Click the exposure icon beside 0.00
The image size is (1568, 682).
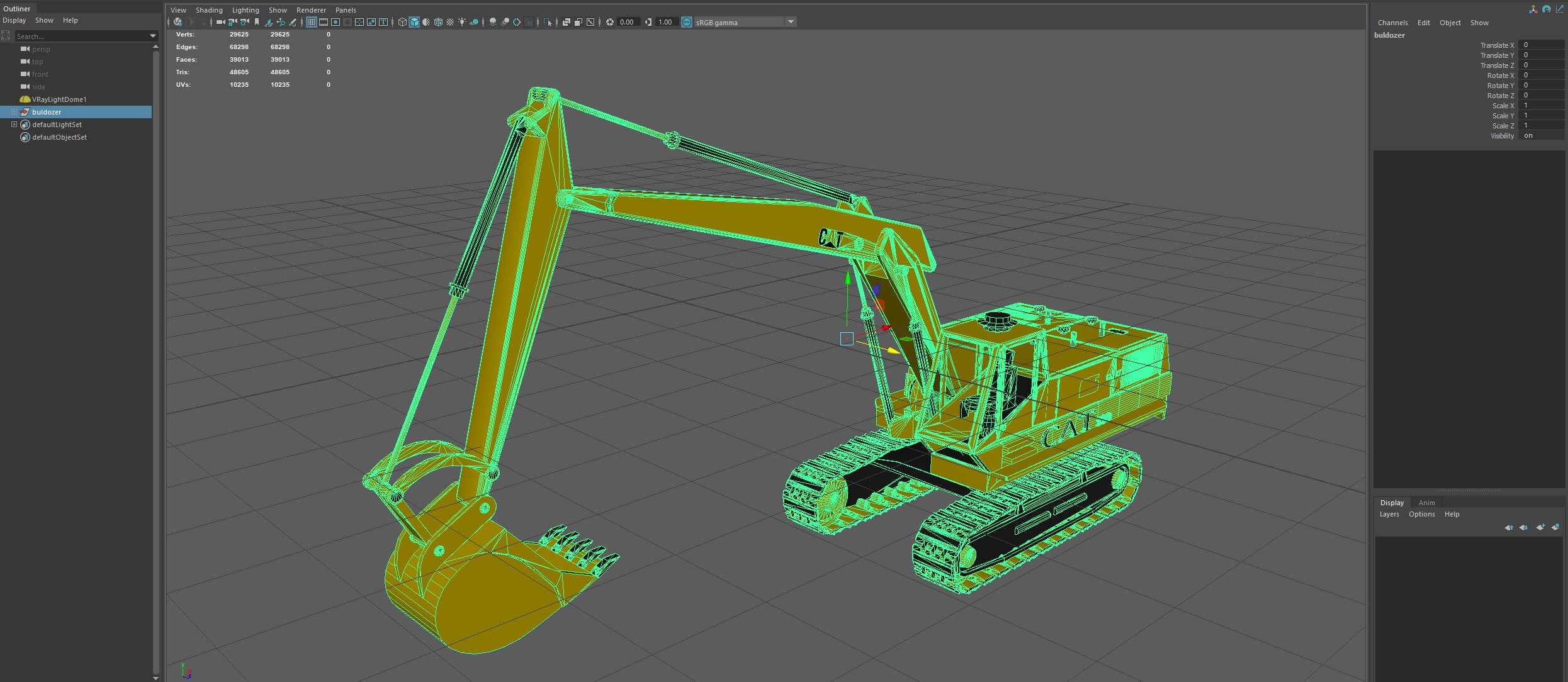tap(609, 22)
